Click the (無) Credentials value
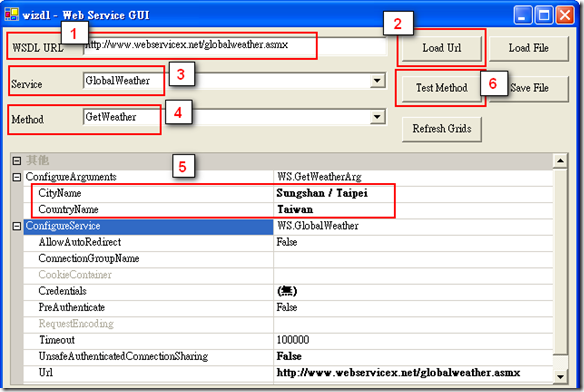The image size is (584, 392). point(287,291)
